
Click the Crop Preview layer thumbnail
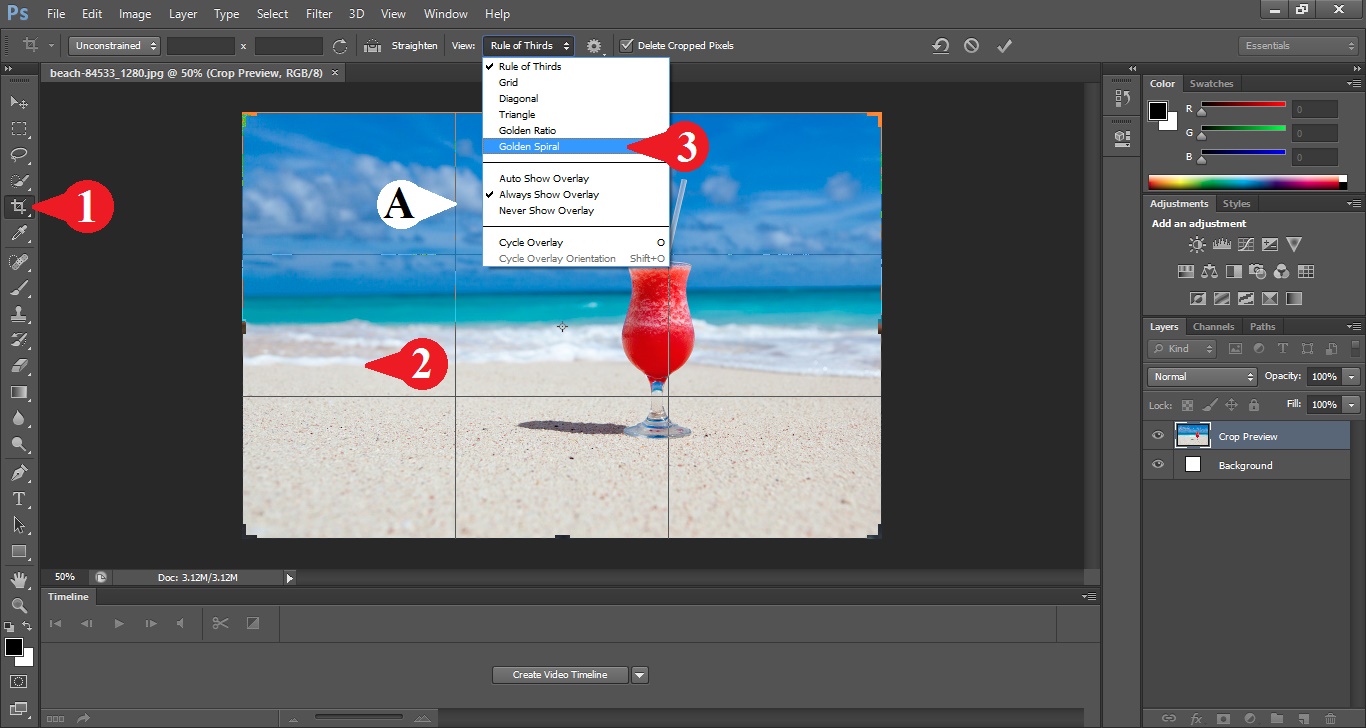click(1192, 435)
